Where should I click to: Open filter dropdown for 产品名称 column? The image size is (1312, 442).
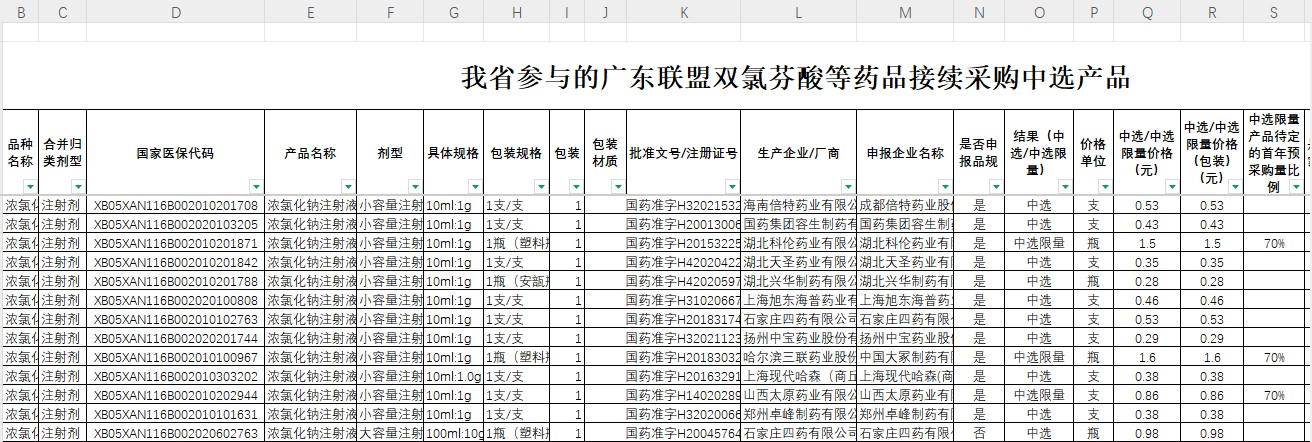pos(347,187)
